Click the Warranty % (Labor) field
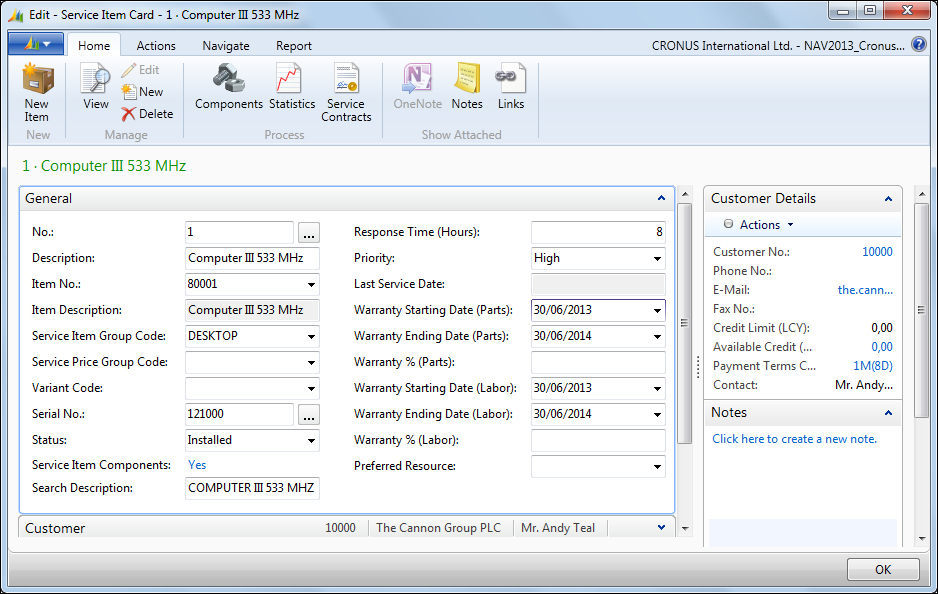 coord(598,440)
